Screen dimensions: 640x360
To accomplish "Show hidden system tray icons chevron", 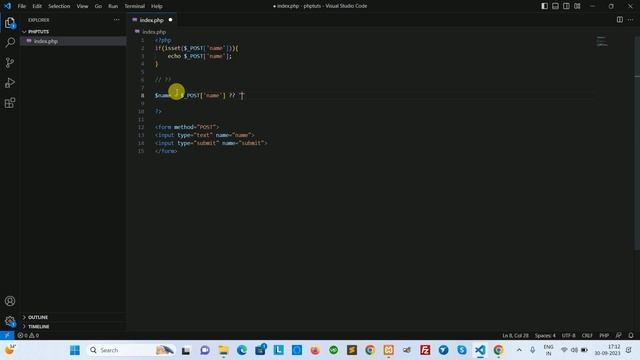I will pos(519,350).
